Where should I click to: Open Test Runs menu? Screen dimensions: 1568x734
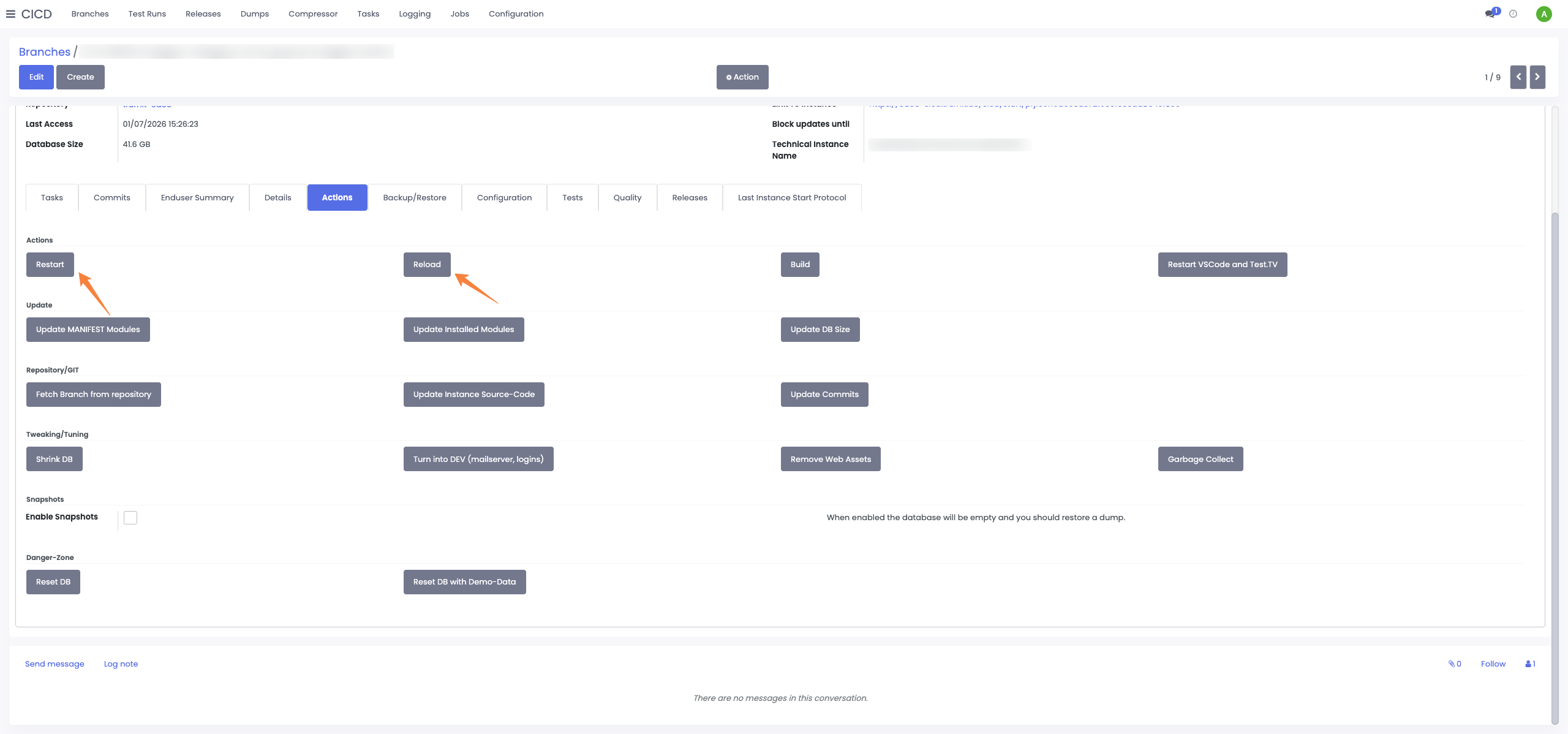tap(147, 13)
